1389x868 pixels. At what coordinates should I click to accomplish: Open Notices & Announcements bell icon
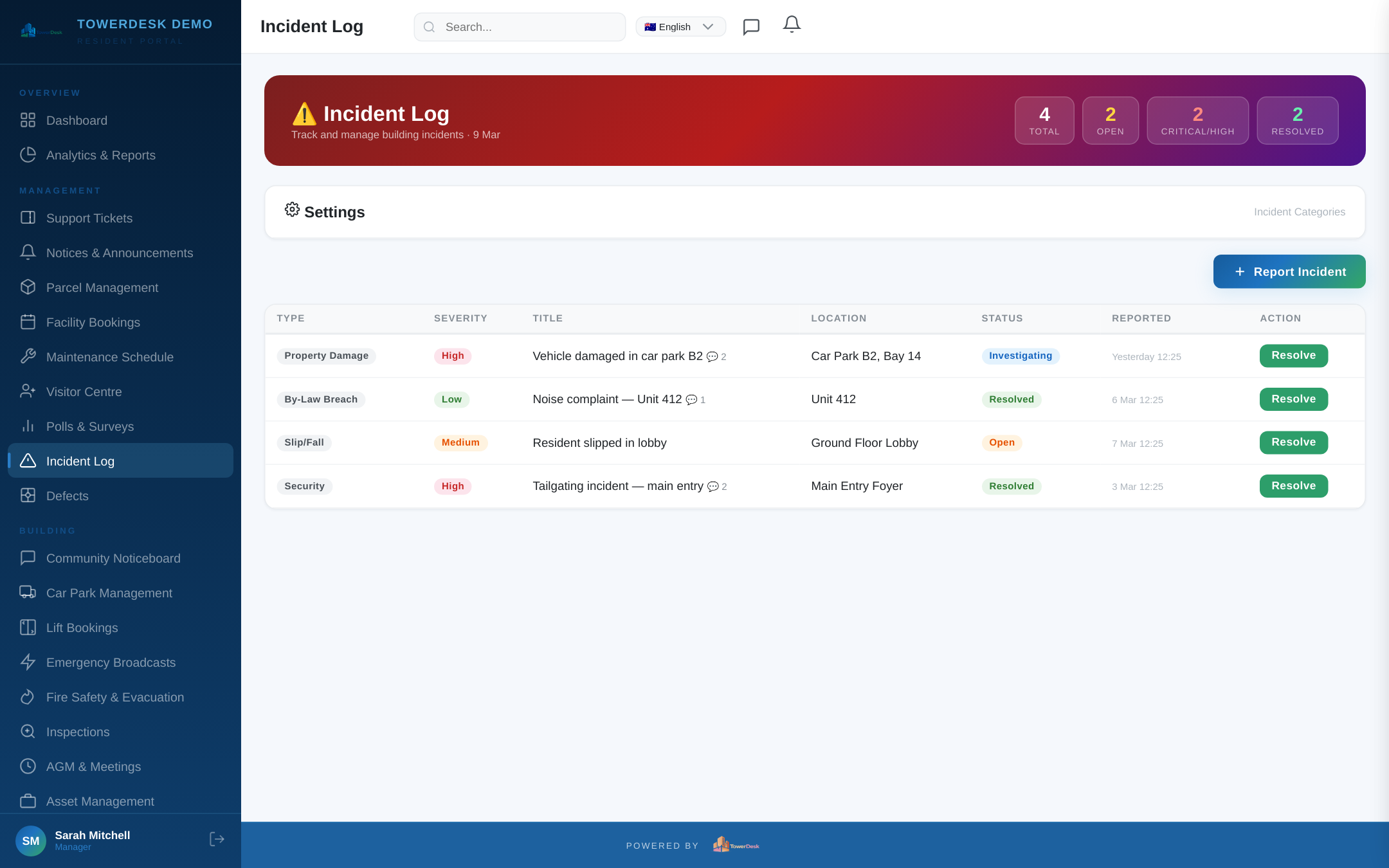click(28, 253)
